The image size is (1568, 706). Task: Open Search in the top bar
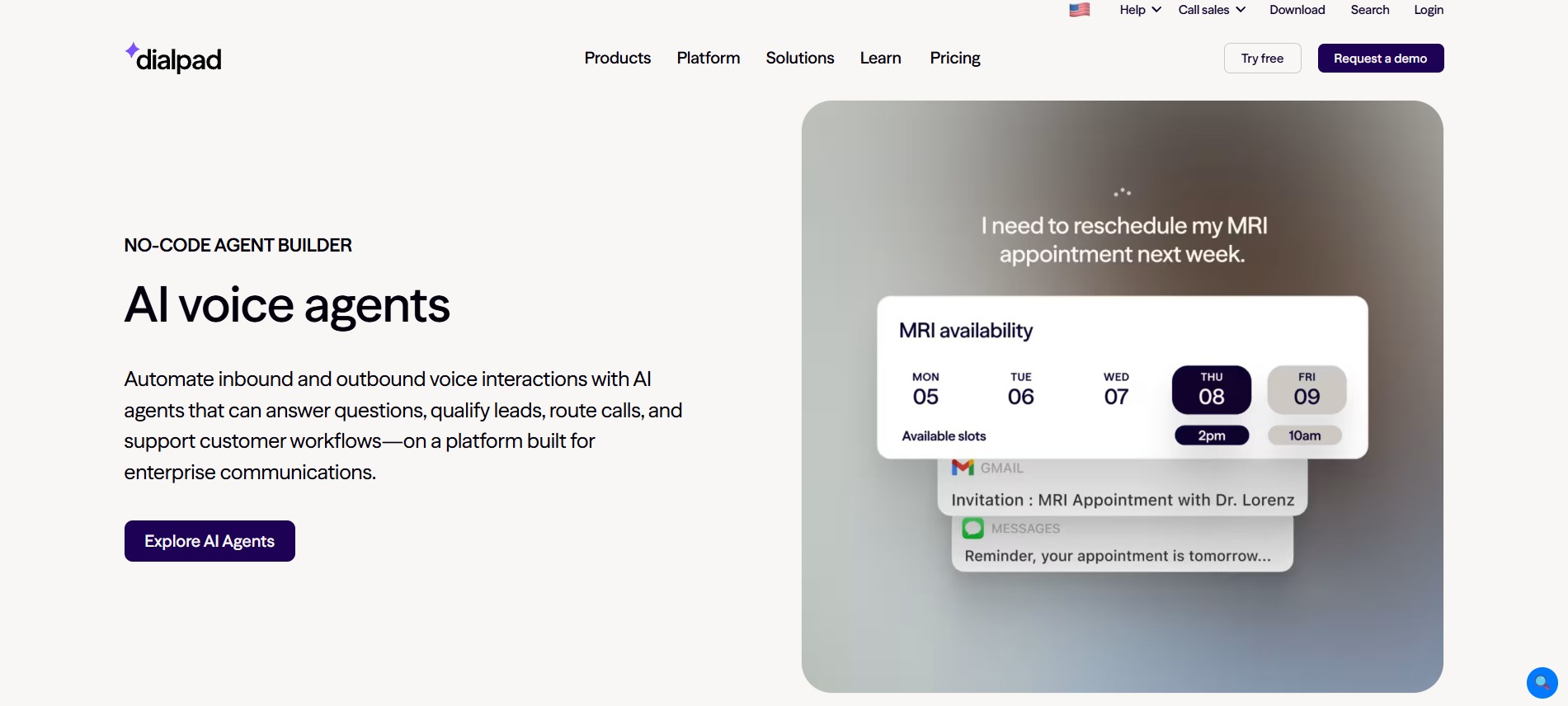point(1370,10)
